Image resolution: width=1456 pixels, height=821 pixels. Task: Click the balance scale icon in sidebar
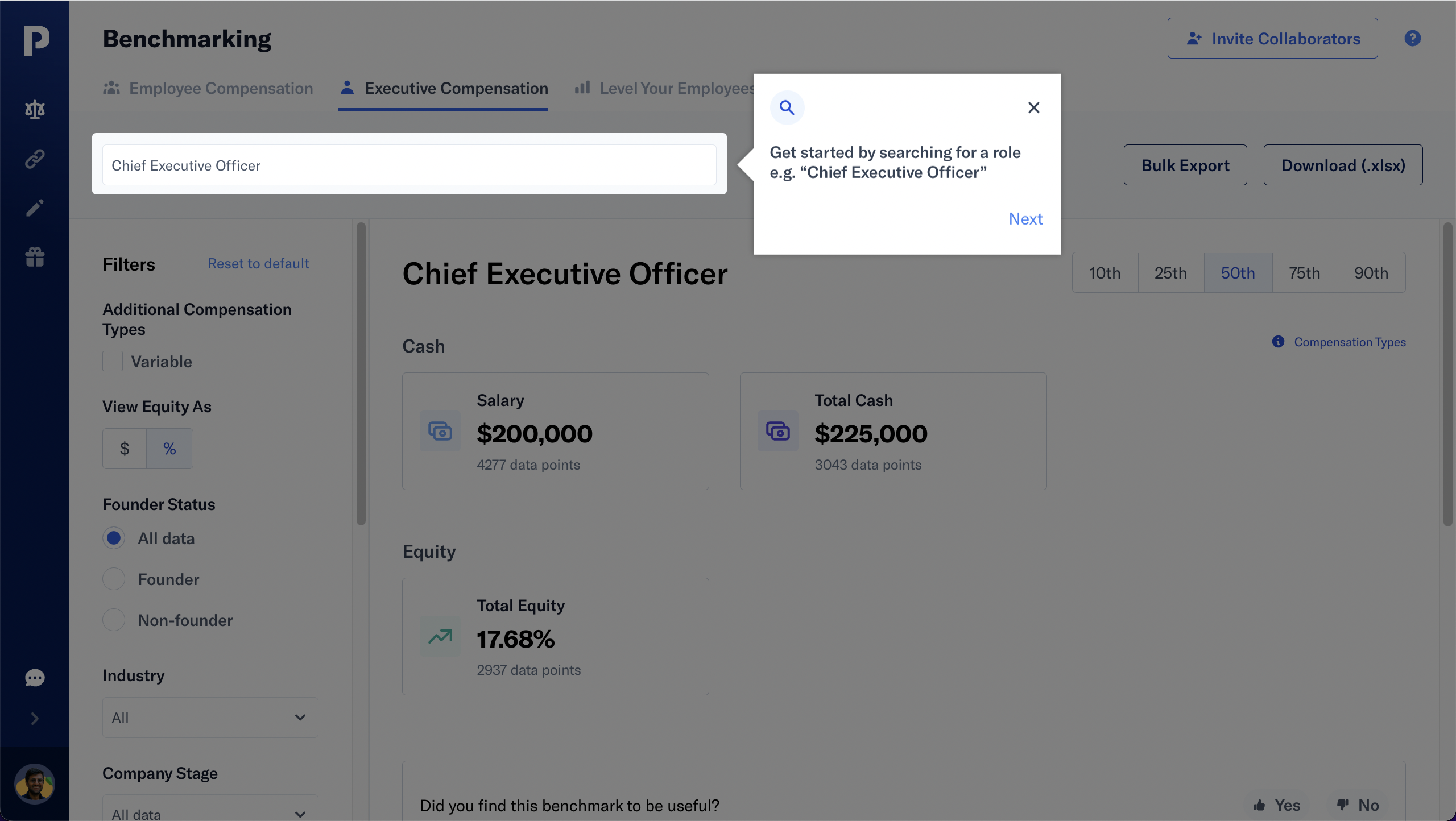point(35,109)
